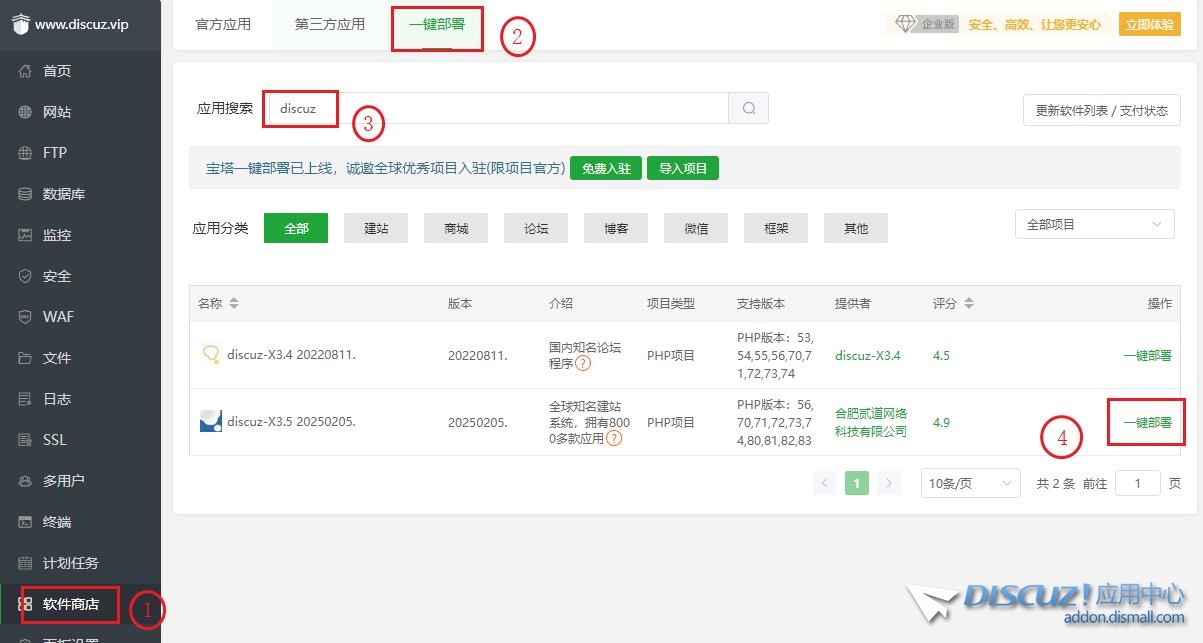
Task: Go to next page using right arrow
Action: click(x=888, y=483)
